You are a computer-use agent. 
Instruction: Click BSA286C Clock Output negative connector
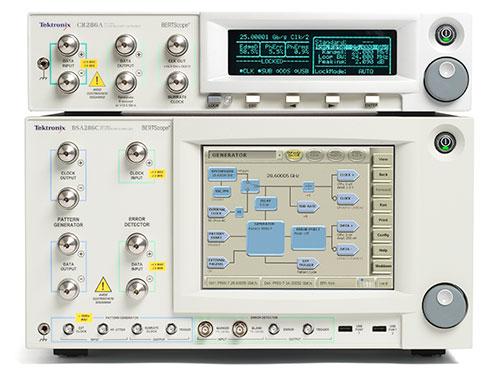point(68,198)
